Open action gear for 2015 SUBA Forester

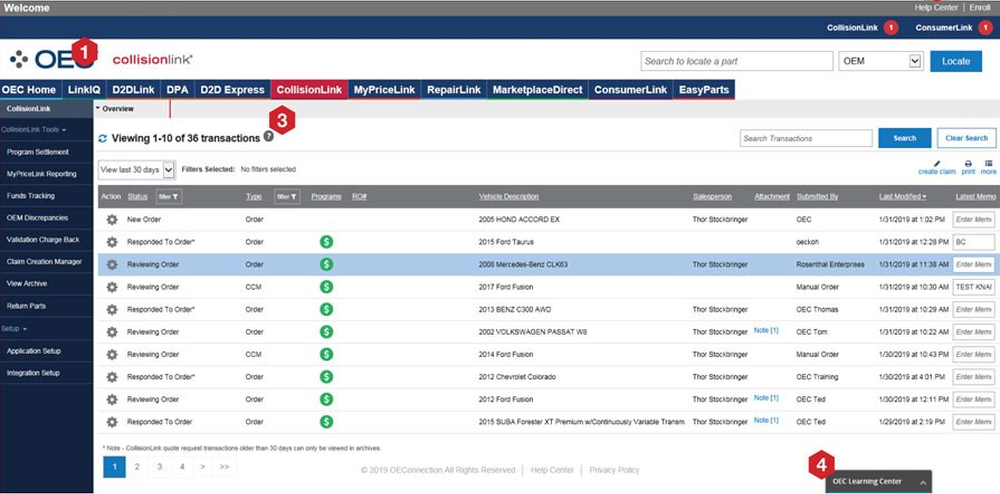pos(112,422)
